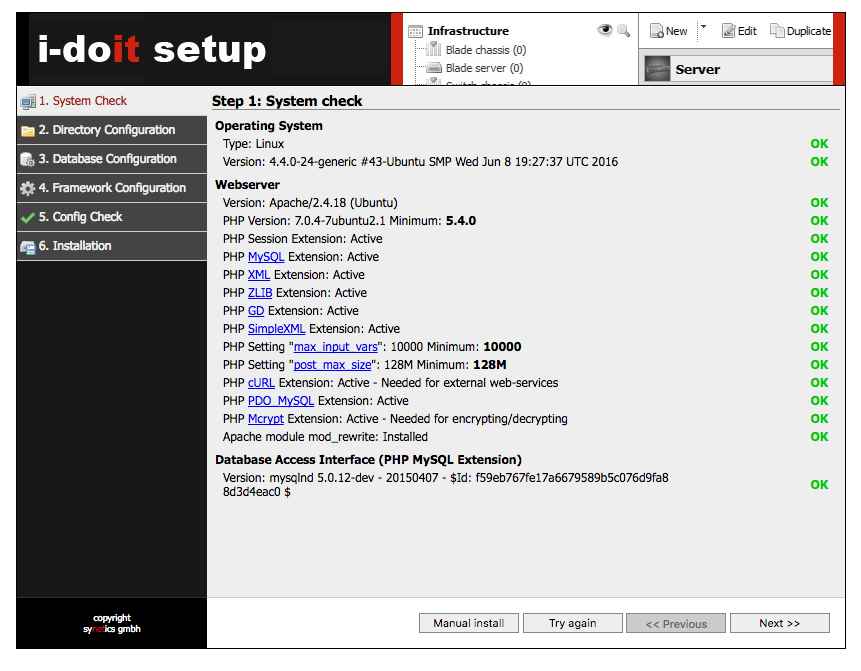Follow the ZLIB extension link
The height and width of the screenshot is (671, 861).
click(x=260, y=293)
